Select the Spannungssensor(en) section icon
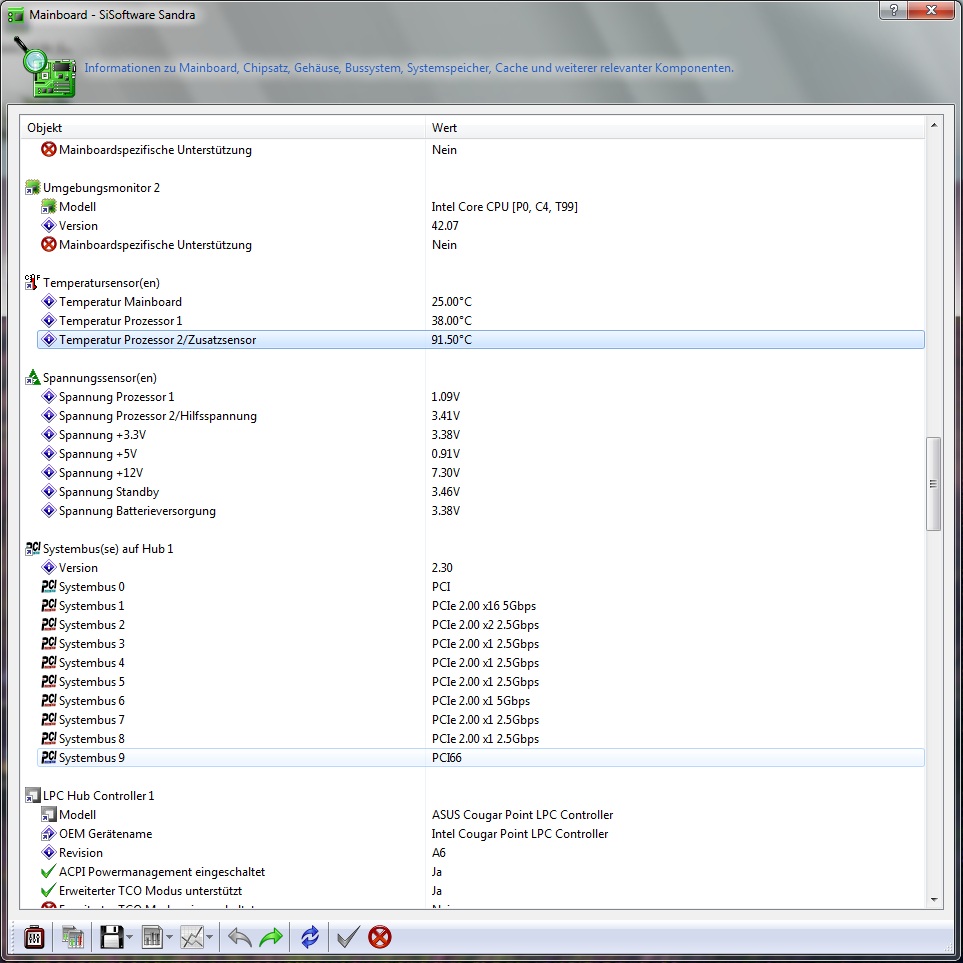Screen dimensions: 963x963 point(32,378)
